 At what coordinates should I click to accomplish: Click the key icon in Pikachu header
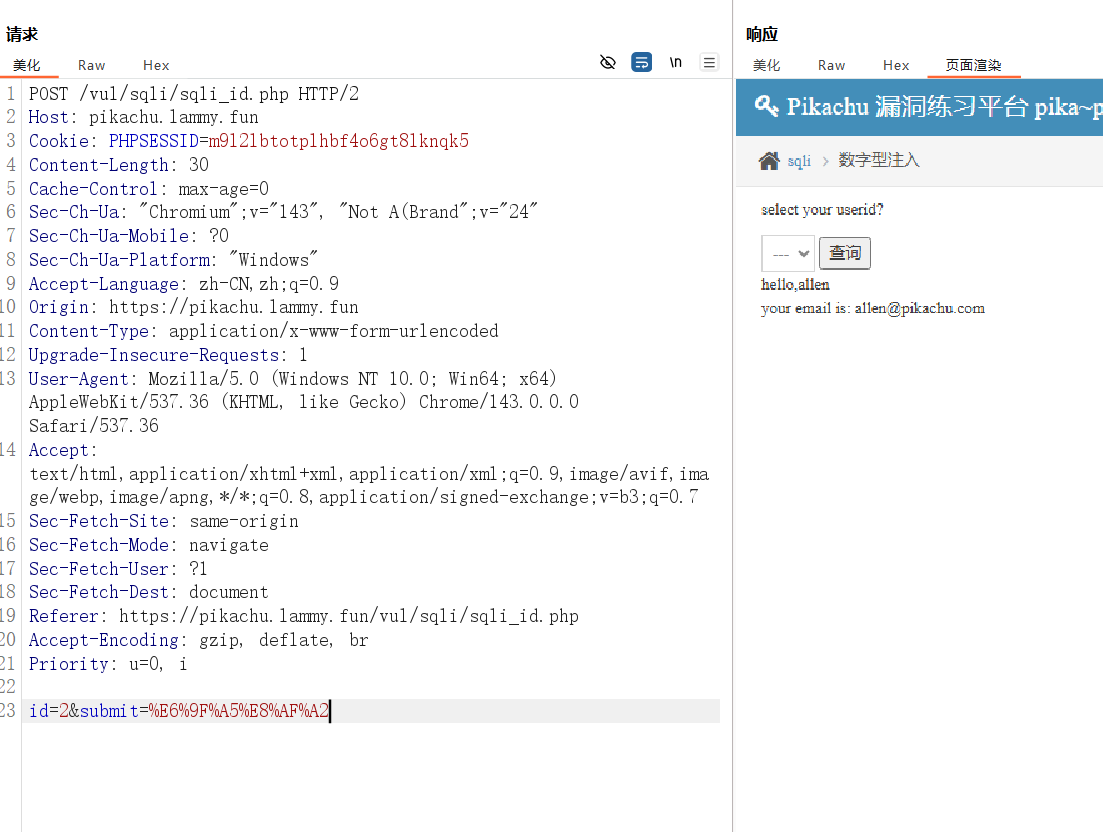click(x=767, y=106)
